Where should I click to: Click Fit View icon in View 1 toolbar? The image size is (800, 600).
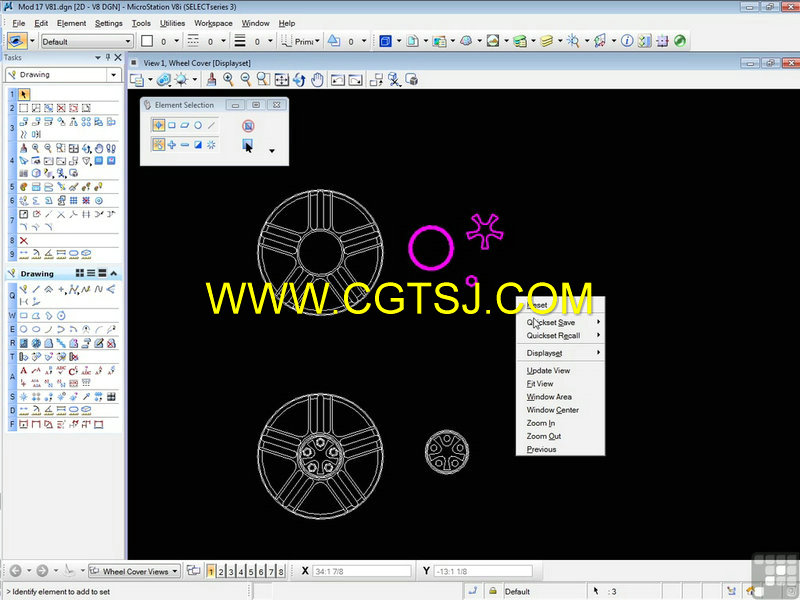[281, 80]
